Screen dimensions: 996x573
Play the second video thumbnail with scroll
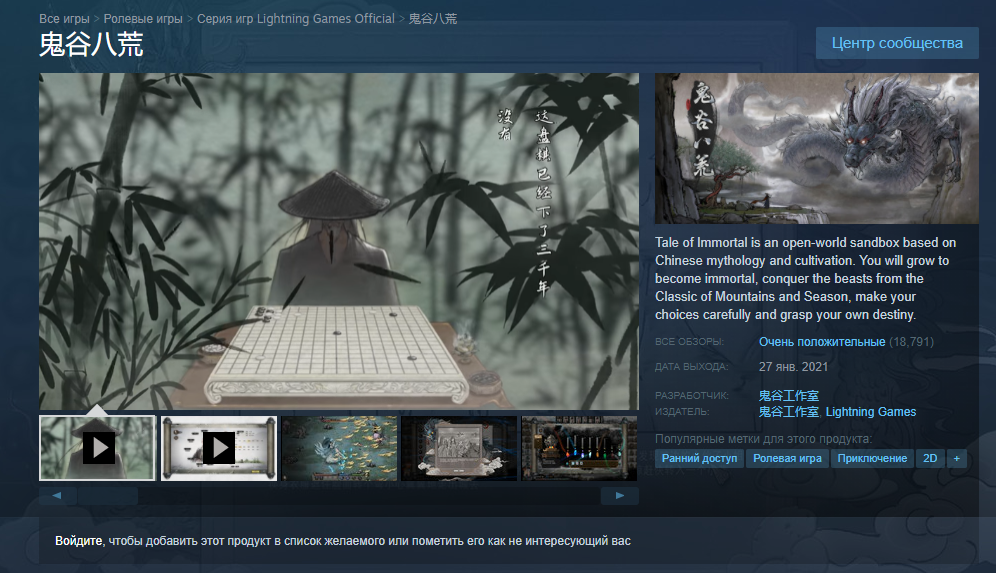pos(219,448)
